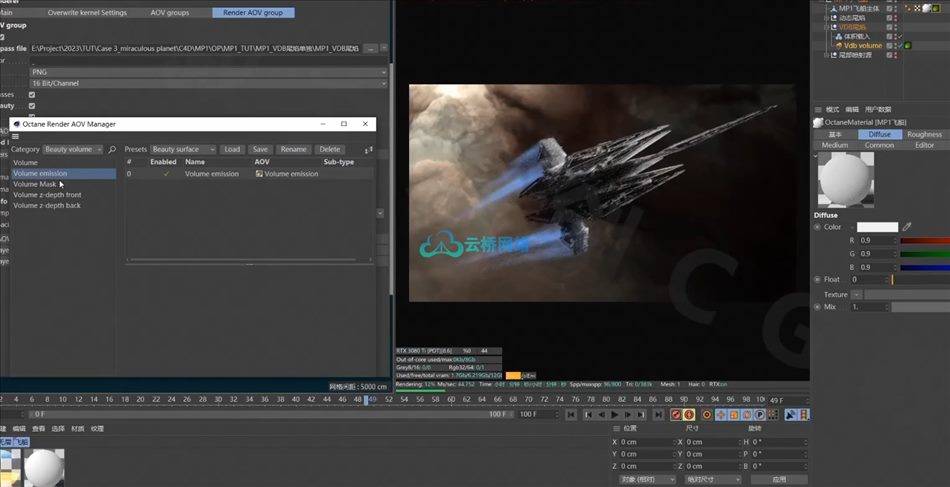Click the Rename preset button
The image size is (950, 487).
294,150
